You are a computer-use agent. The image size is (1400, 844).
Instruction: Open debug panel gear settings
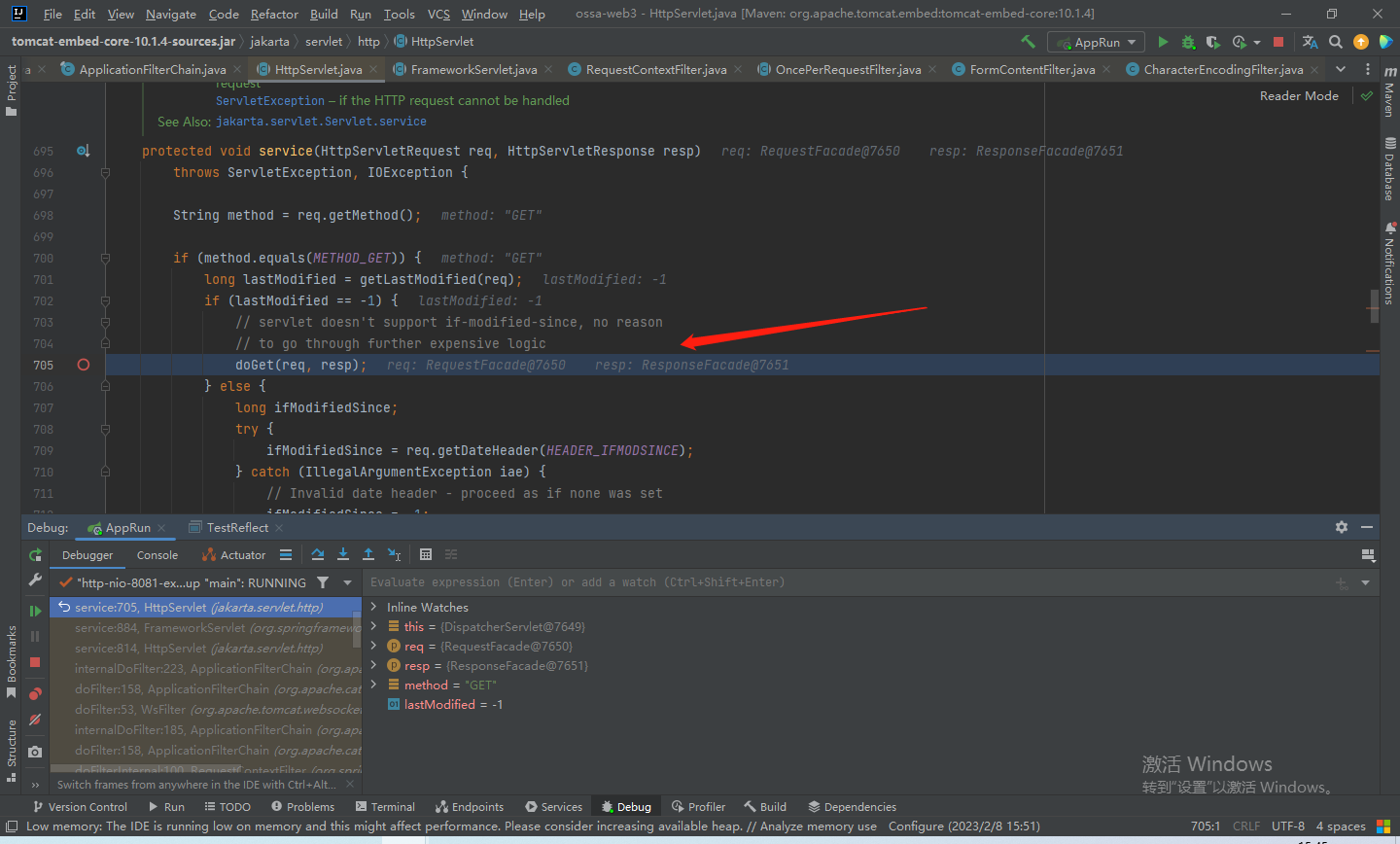click(1342, 527)
